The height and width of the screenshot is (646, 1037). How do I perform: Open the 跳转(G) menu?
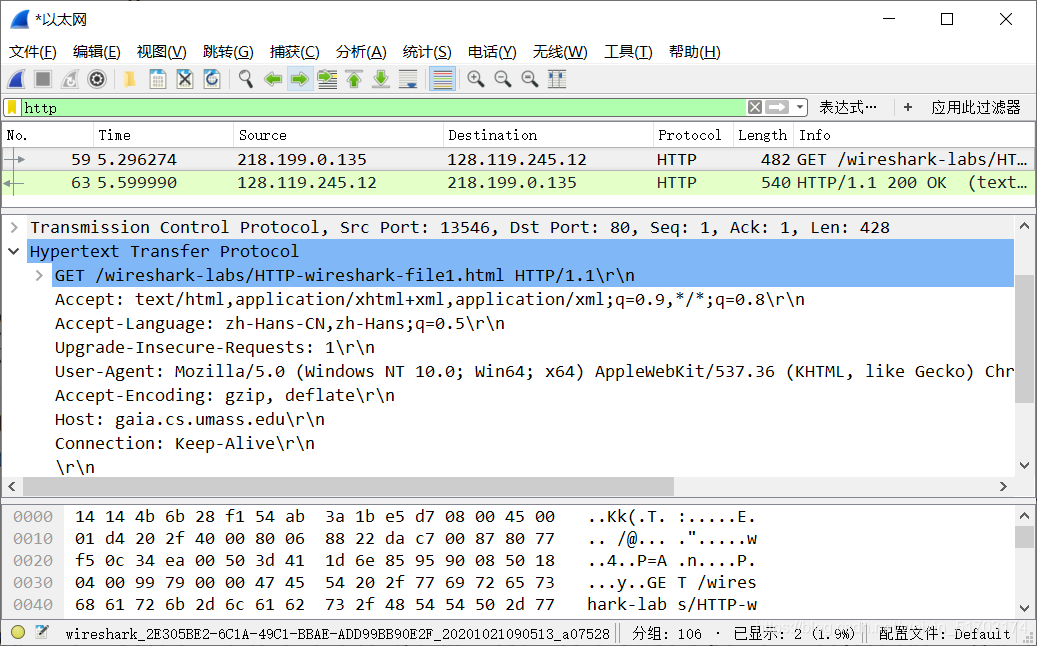(x=228, y=52)
